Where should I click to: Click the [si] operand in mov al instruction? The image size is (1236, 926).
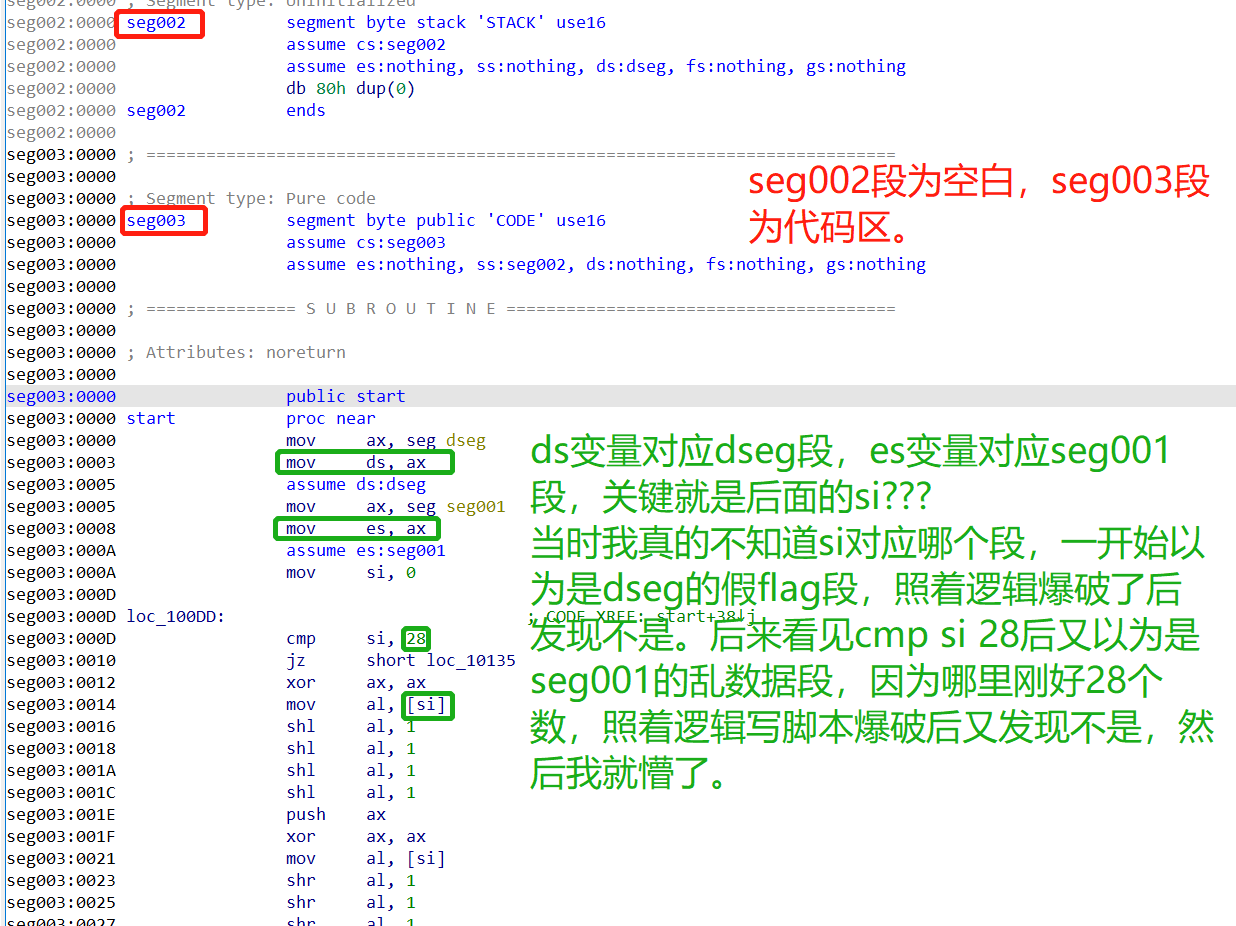[427, 704]
